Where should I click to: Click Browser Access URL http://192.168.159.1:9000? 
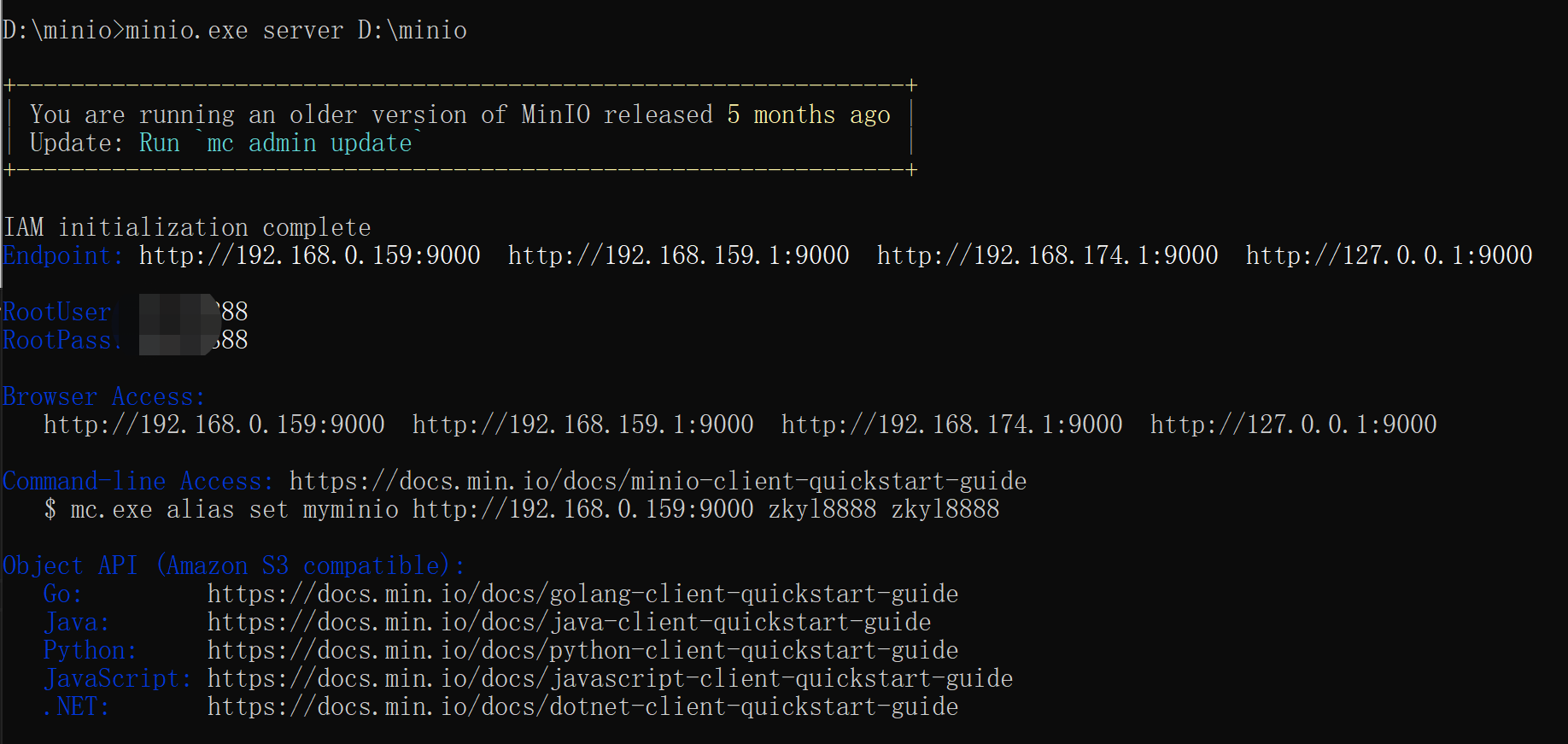pyautogui.click(x=583, y=425)
